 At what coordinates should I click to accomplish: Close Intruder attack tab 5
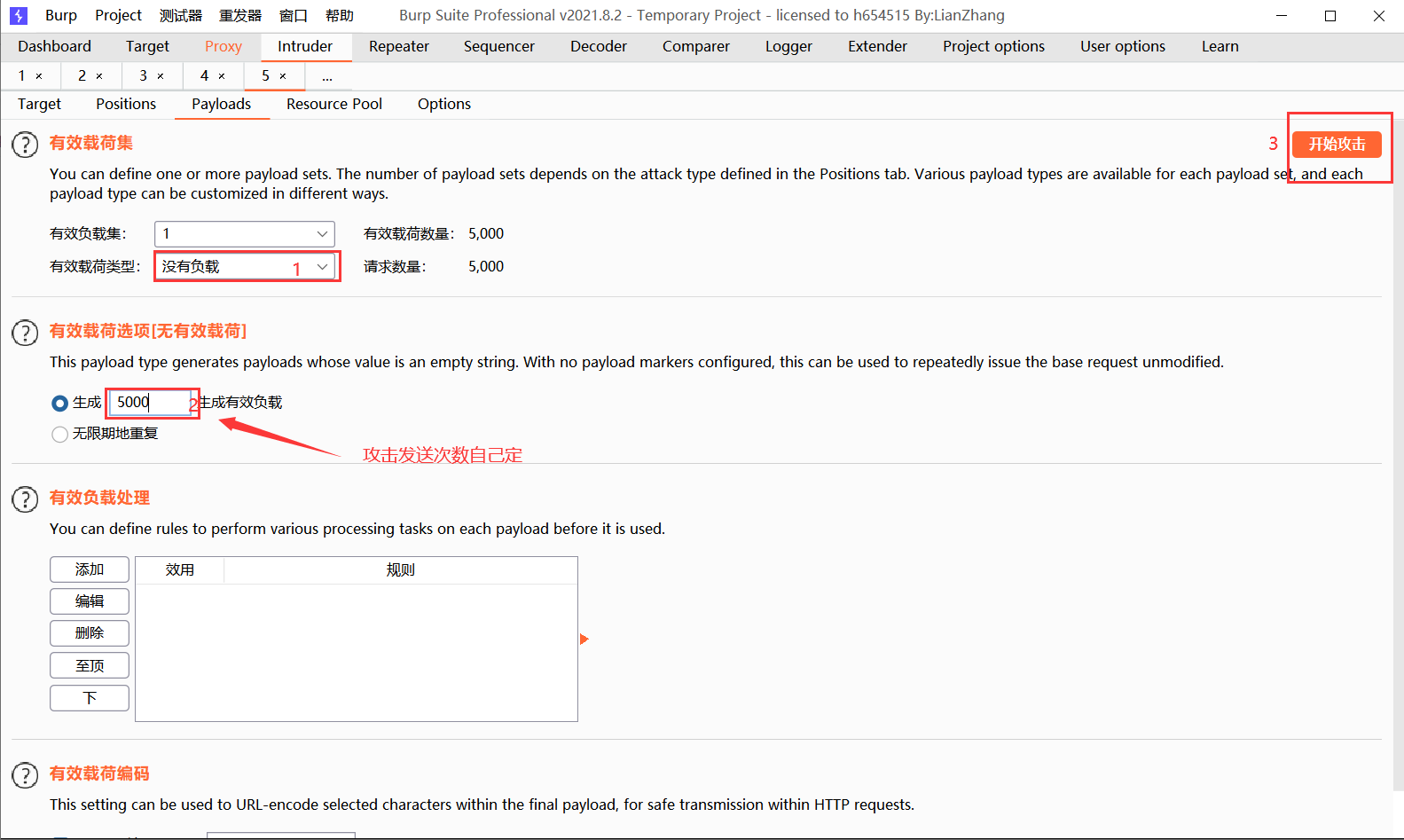pyautogui.click(x=283, y=76)
